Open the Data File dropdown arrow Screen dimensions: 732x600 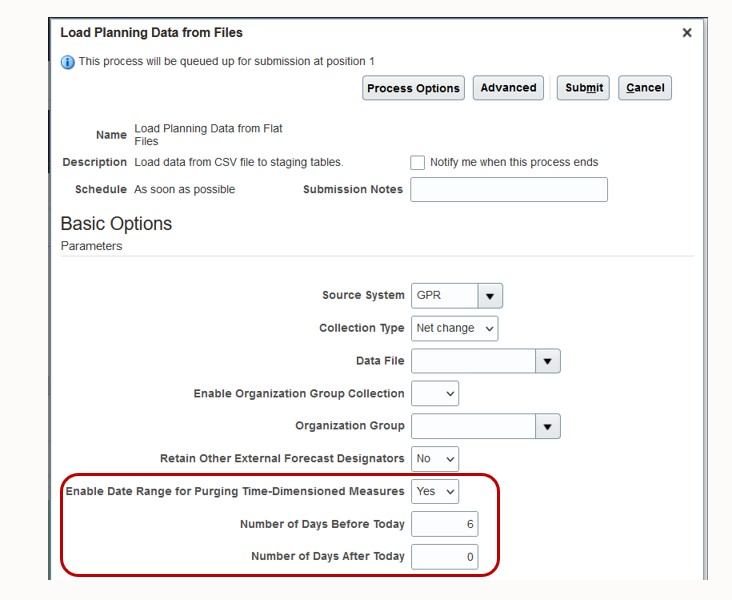[x=547, y=361]
